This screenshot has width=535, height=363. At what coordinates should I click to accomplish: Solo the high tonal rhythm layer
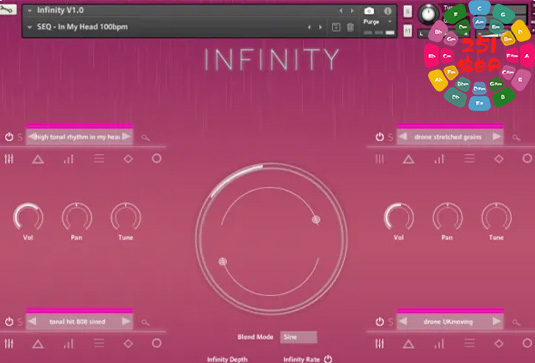(x=20, y=137)
